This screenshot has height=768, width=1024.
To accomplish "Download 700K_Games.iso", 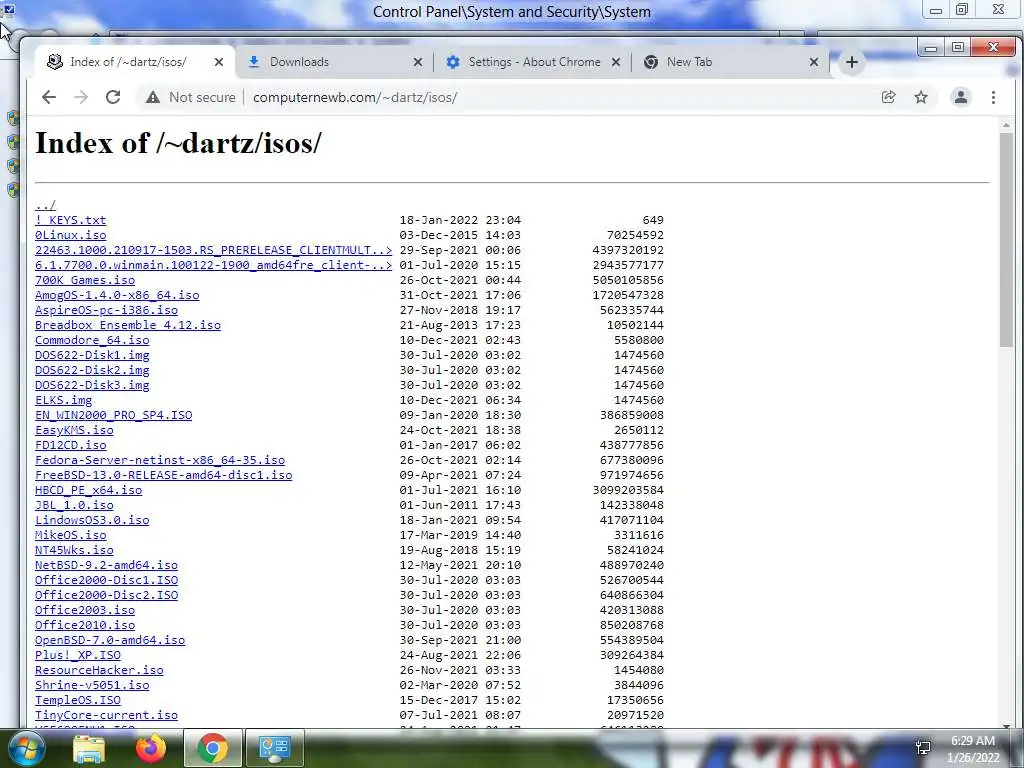I will [85, 280].
